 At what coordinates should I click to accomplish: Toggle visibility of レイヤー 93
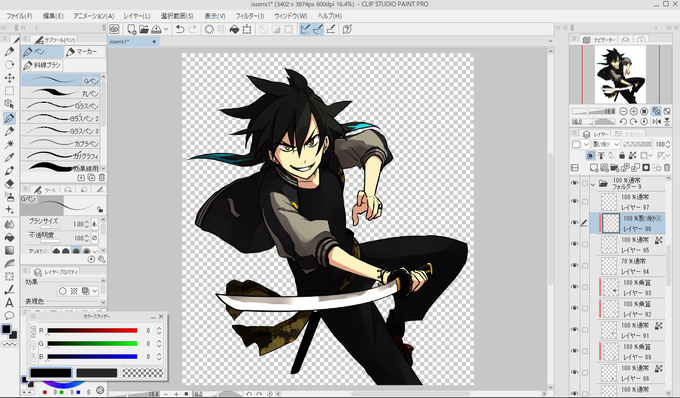coord(575,287)
